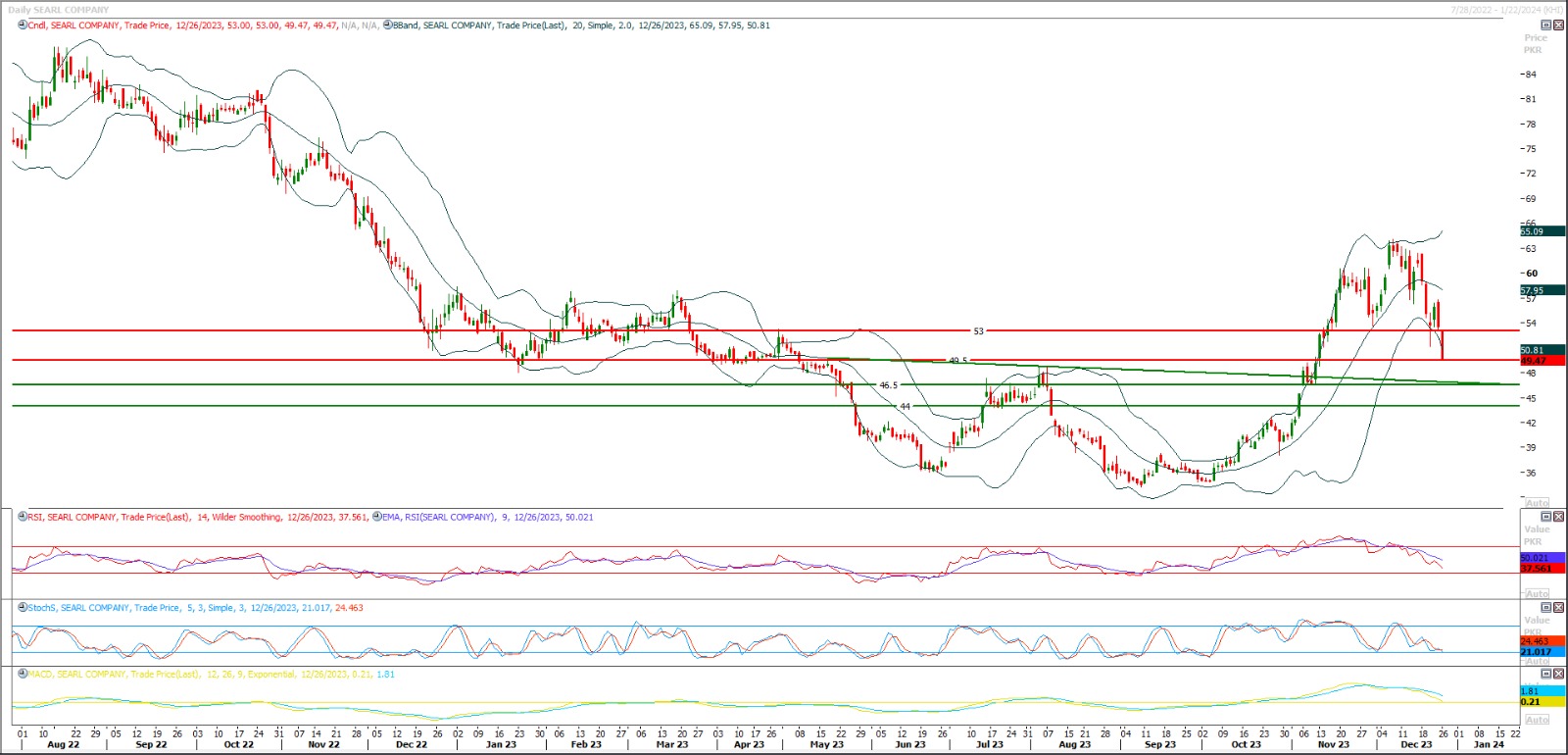Click the clock icon beside the RSI legend
The height and width of the screenshot is (755, 1568).
pos(23,517)
